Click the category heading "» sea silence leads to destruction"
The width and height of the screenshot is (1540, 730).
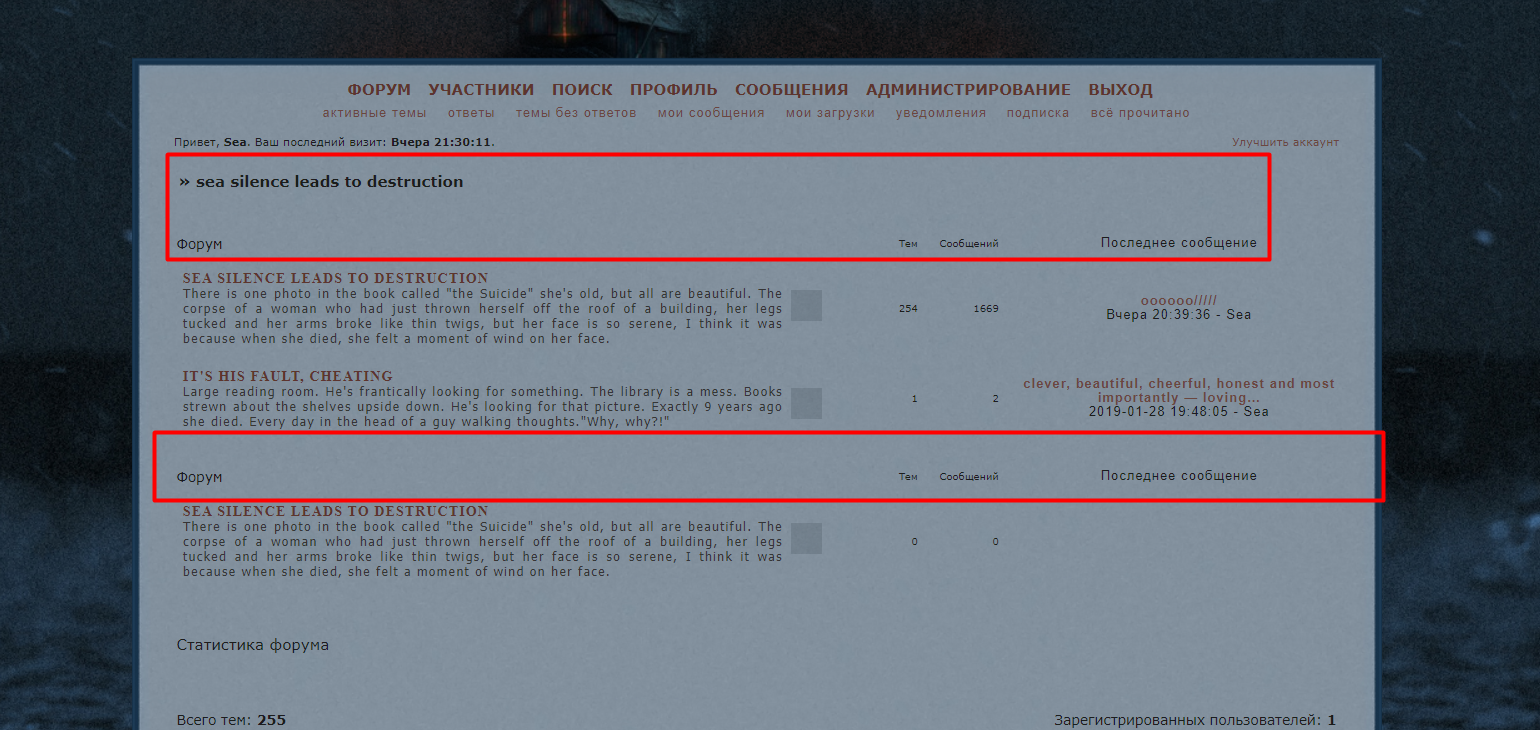click(329, 182)
